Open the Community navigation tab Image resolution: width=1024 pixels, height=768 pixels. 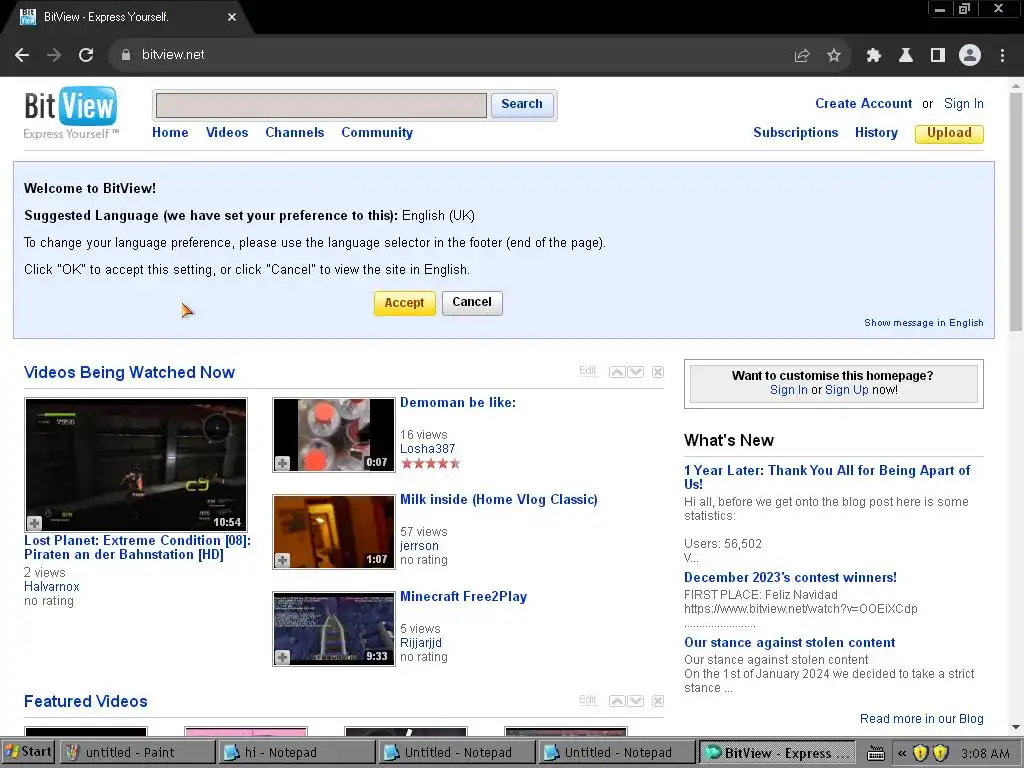377,133
